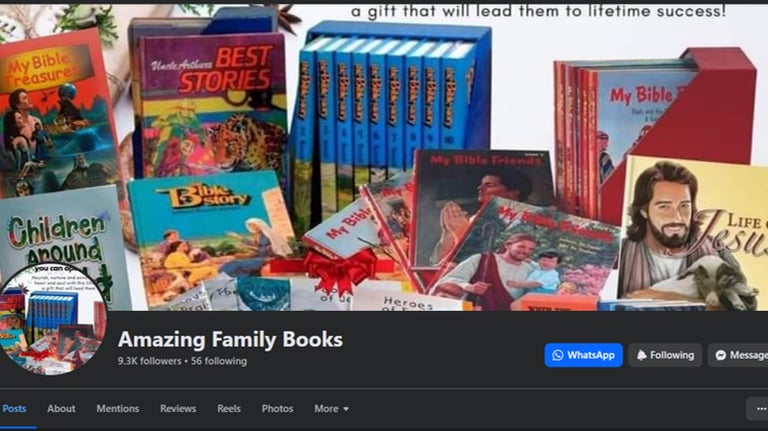Open the Amazing Family Books profile picture

[x=52, y=319]
